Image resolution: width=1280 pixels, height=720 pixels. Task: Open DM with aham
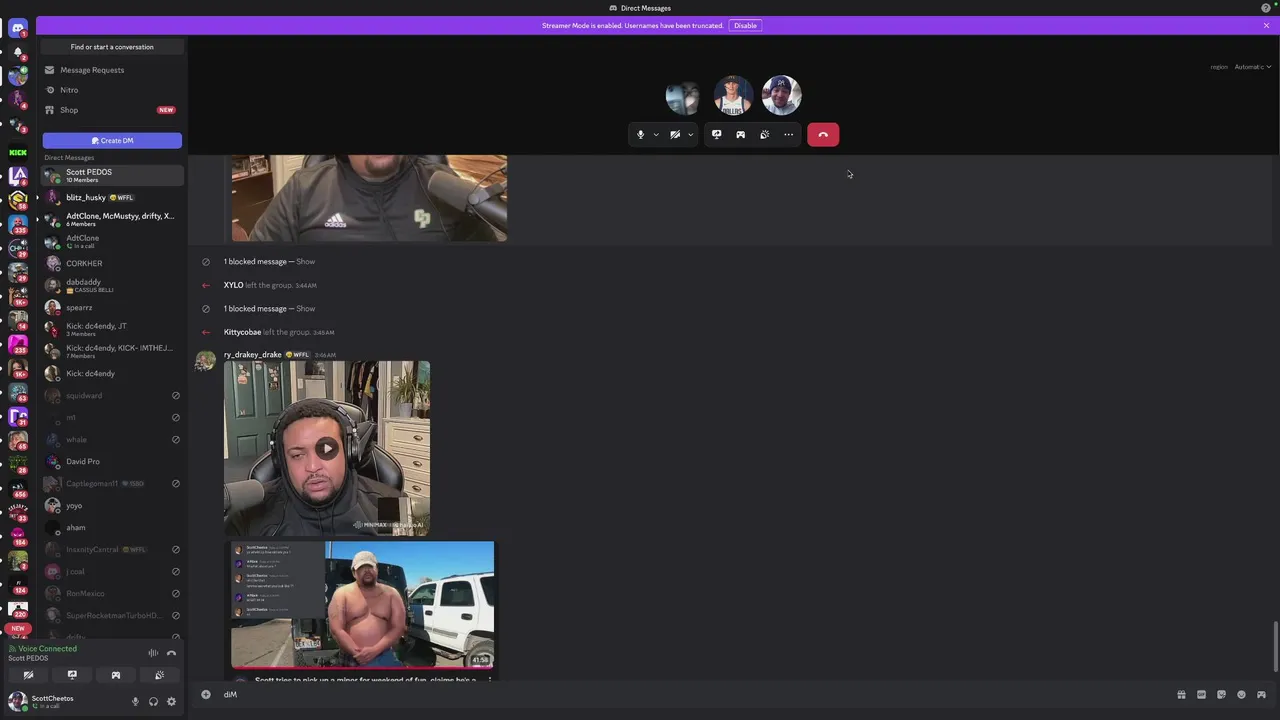coord(112,527)
